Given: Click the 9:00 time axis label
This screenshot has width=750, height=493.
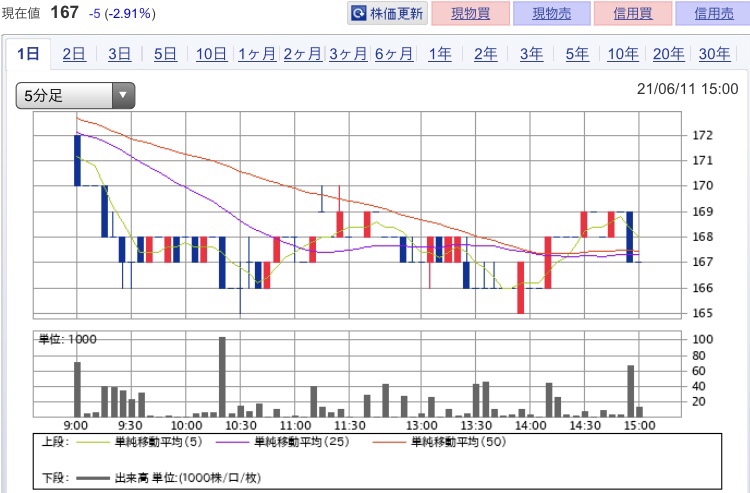Looking at the screenshot, I should pyautogui.click(x=76, y=425).
